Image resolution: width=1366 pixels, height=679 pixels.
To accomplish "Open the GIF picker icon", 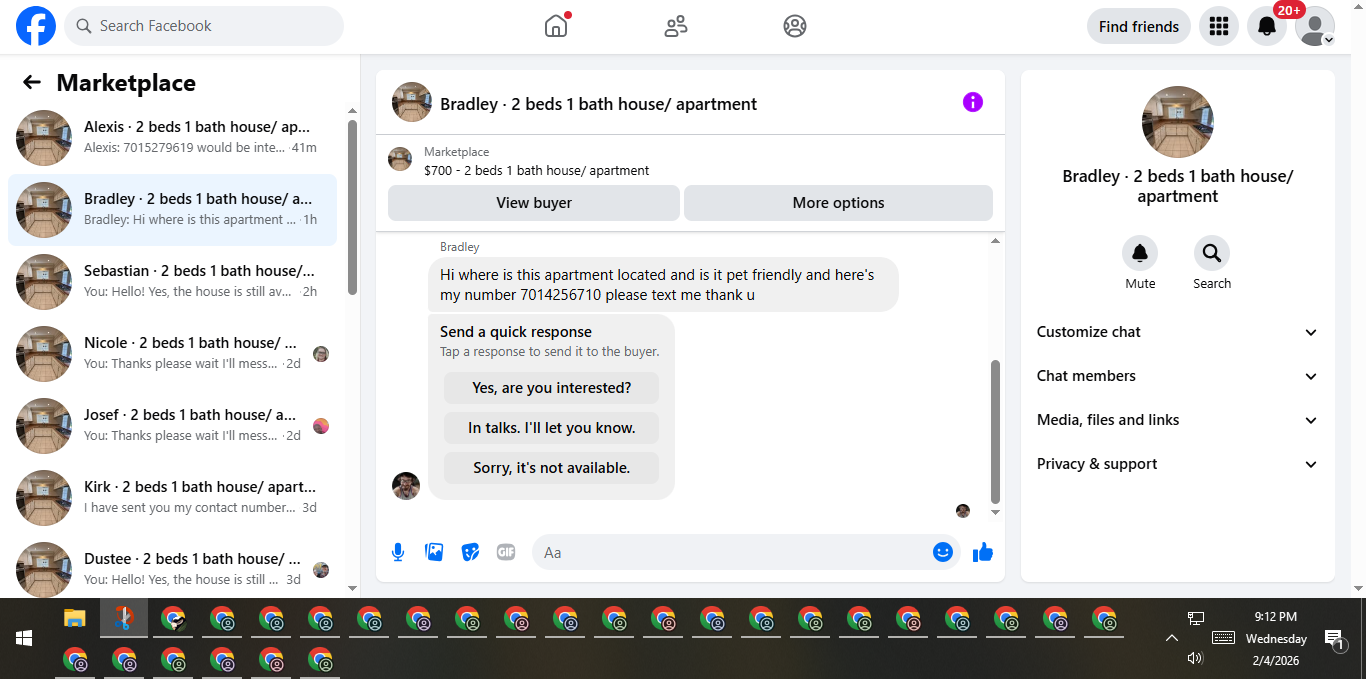I will [x=506, y=552].
